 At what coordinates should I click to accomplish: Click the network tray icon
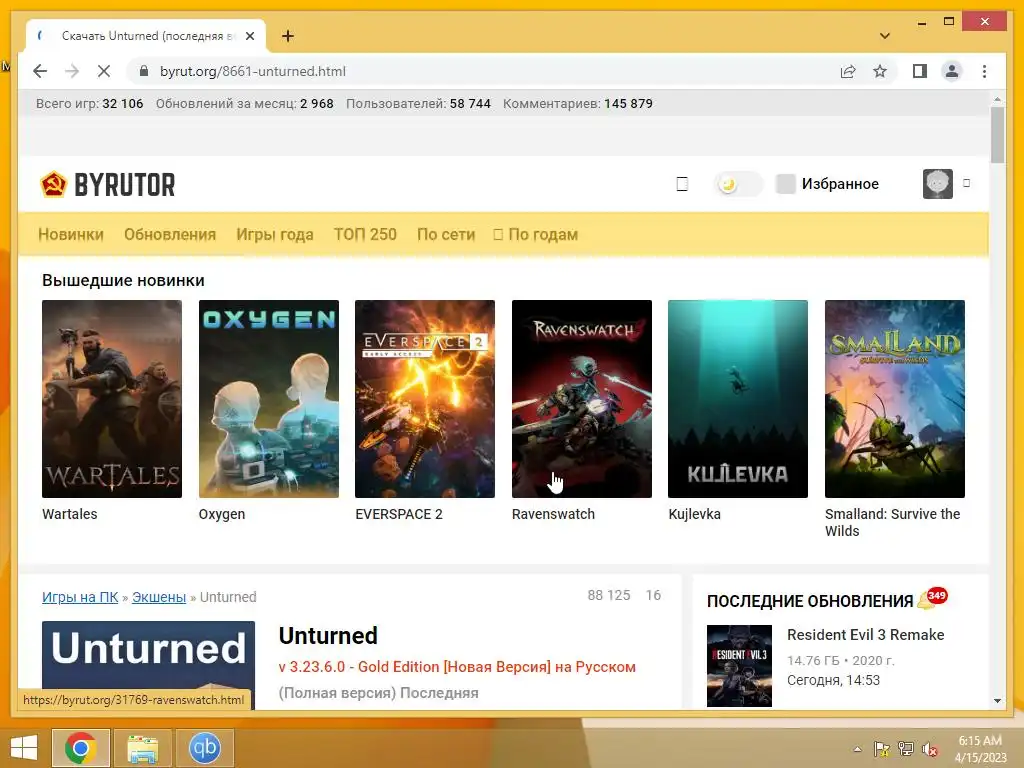coord(905,749)
